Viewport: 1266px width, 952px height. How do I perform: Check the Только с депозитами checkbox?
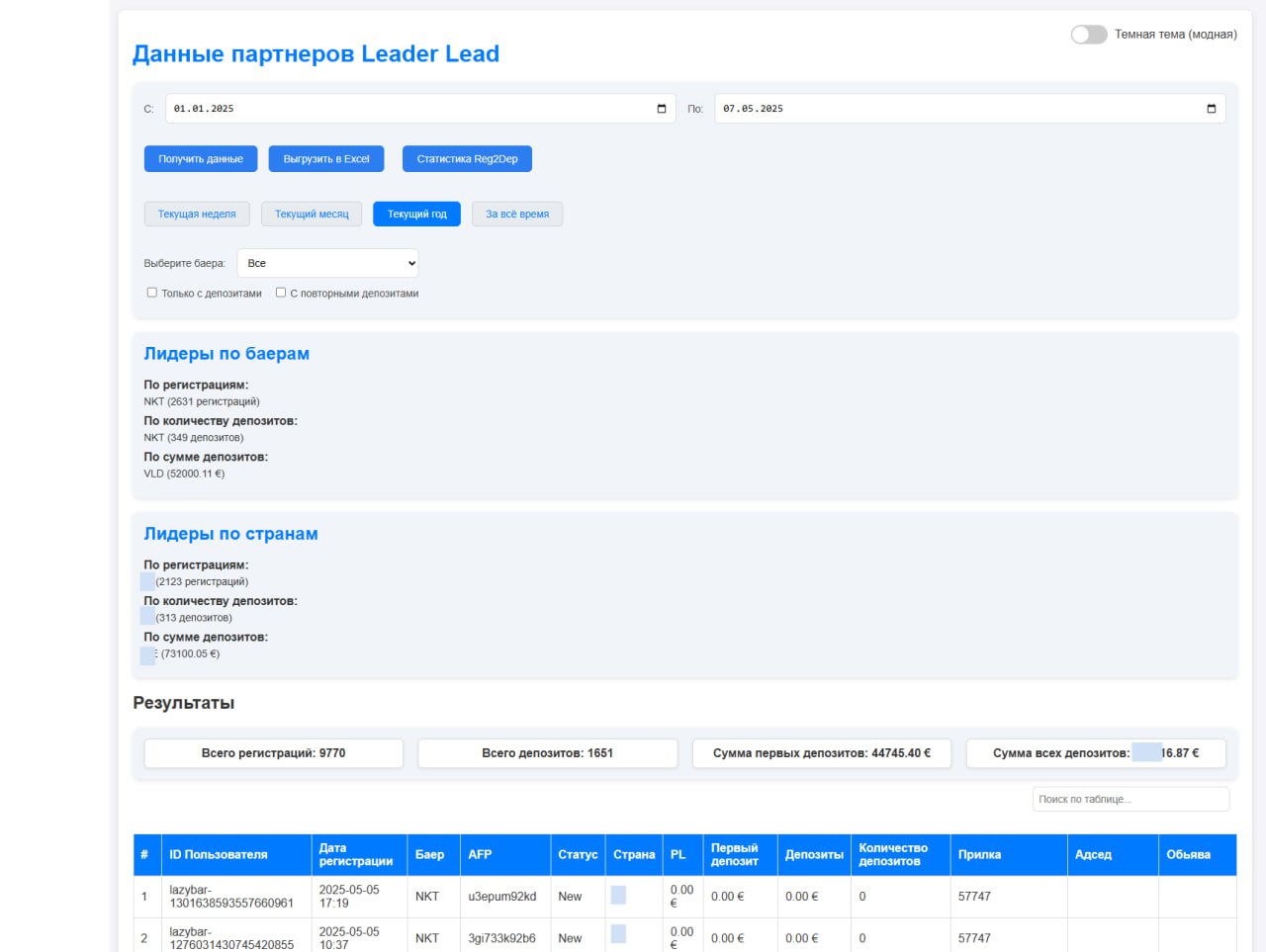(x=152, y=293)
